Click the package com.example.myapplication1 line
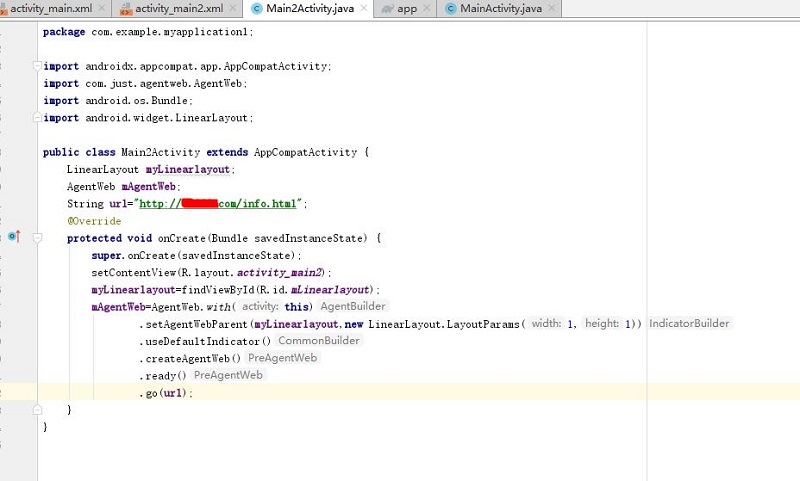The image size is (800, 481). (x=148, y=32)
